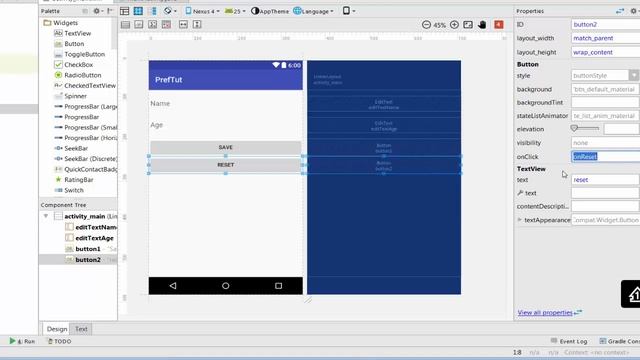Switch to the Text tab
The width and height of the screenshot is (640, 360).
click(81, 329)
